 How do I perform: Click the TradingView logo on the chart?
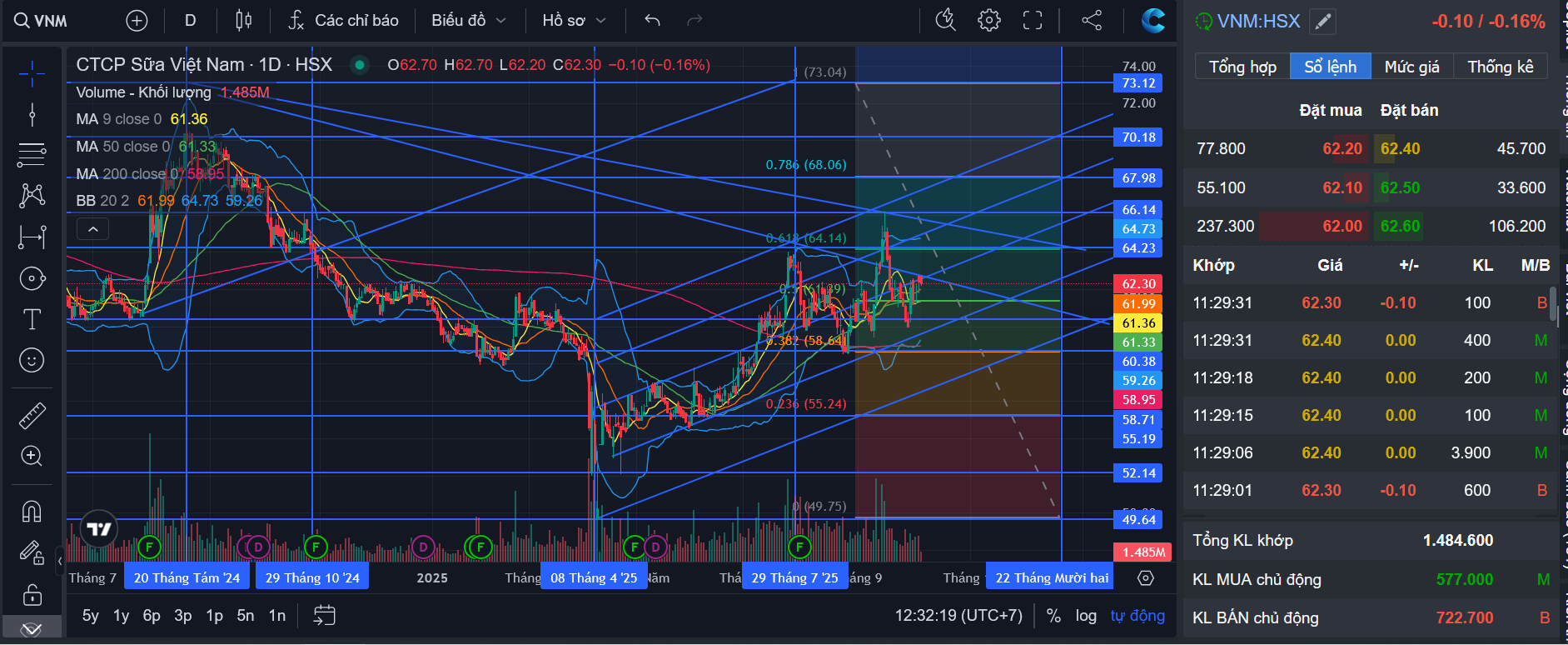point(99,528)
